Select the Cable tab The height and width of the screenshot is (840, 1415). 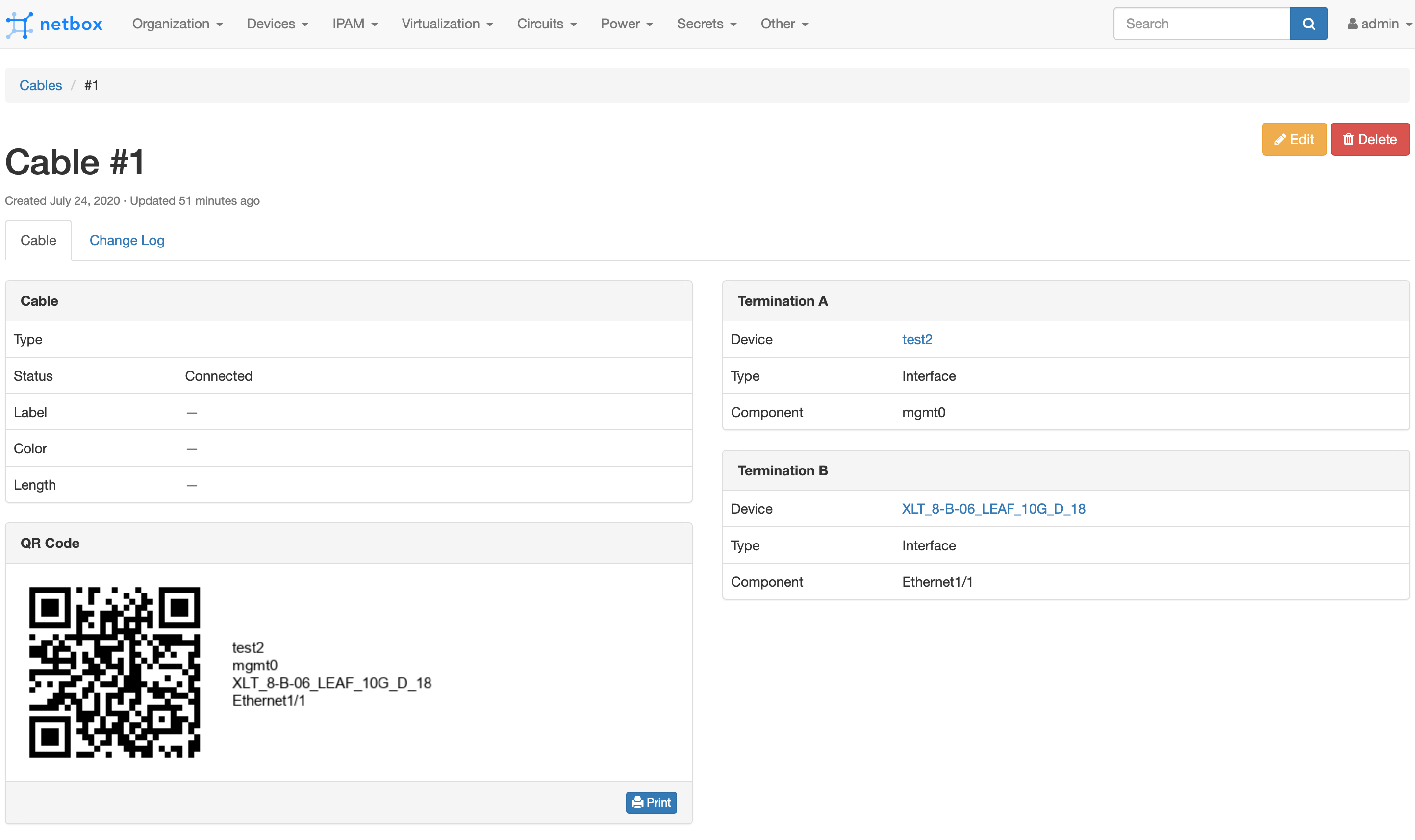click(x=39, y=240)
